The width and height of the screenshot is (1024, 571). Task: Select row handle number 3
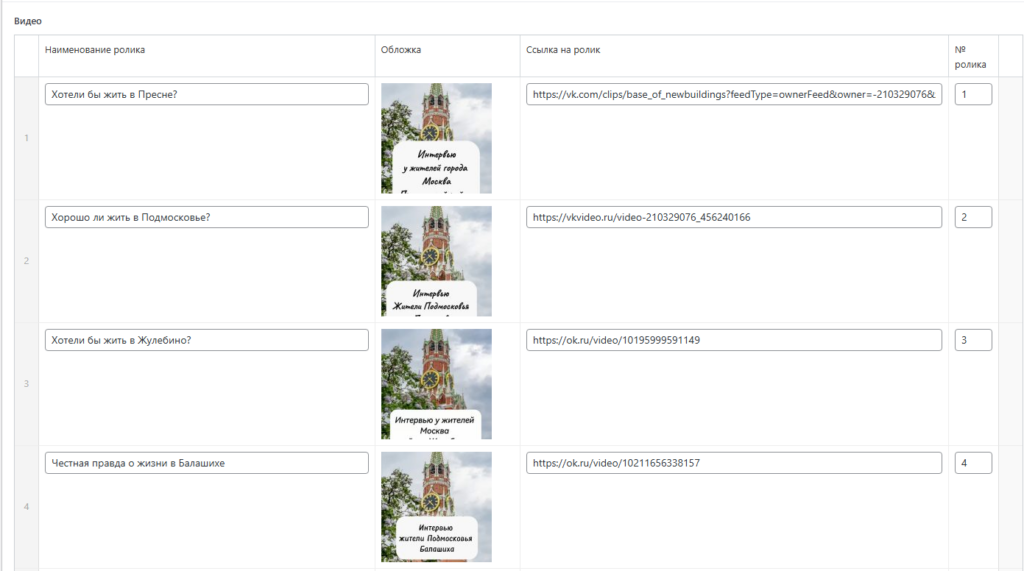coord(26,383)
